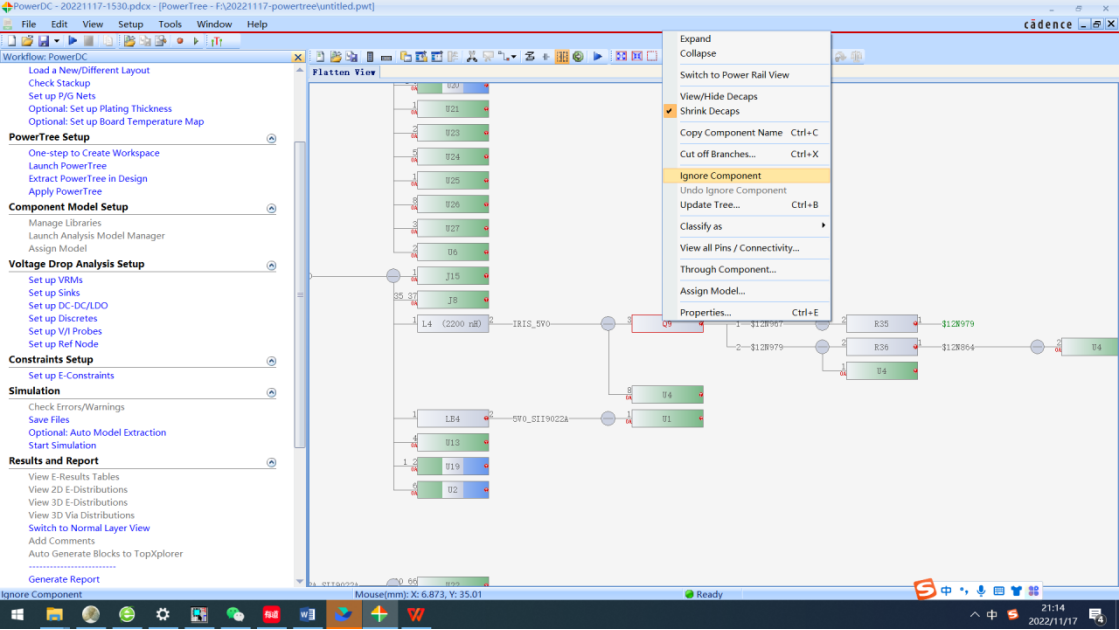Open the Classify as submenu
Image resolution: width=1119 pixels, height=630 pixels.
coord(746,226)
